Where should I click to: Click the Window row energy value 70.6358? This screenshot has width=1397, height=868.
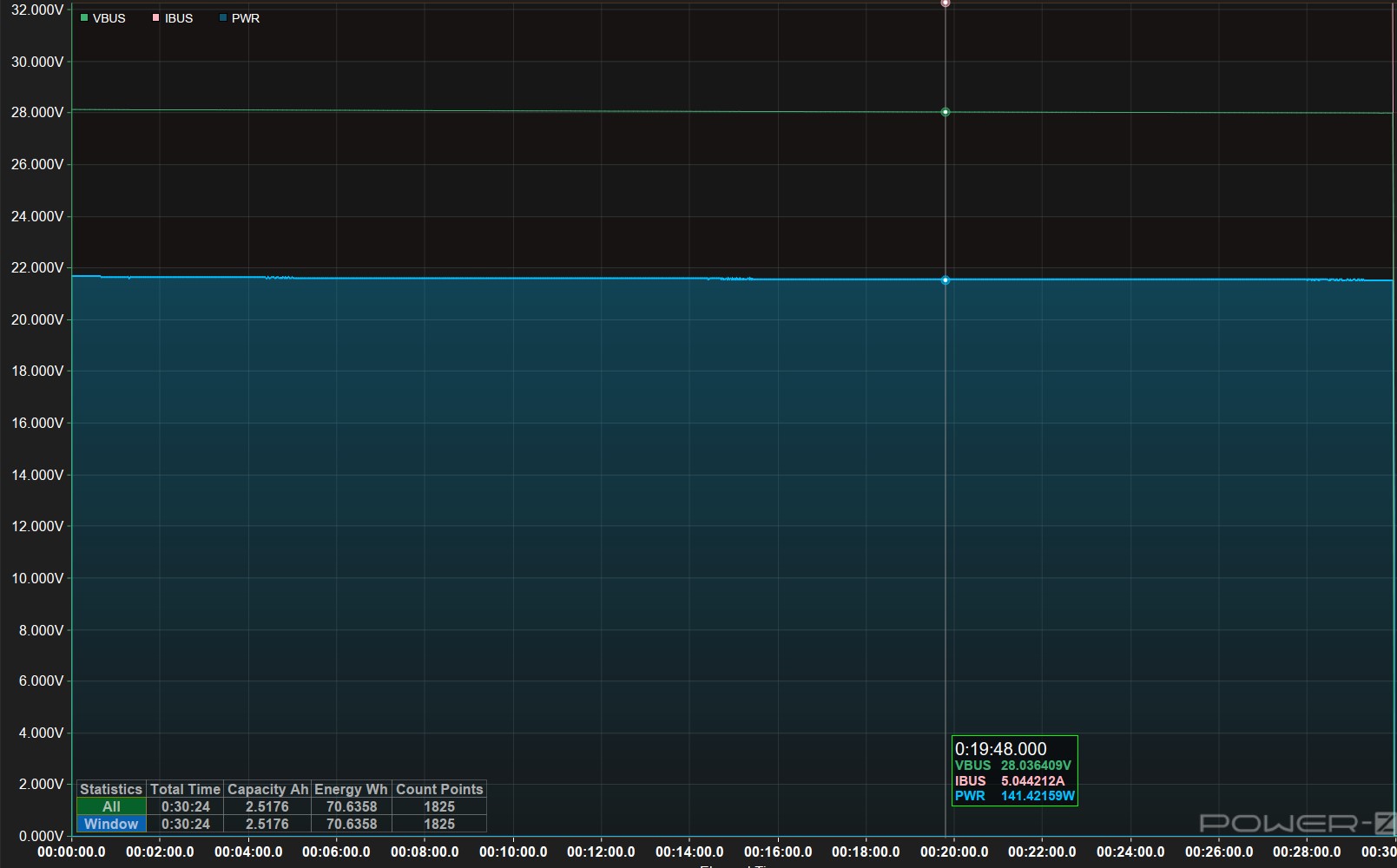click(351, 824)
